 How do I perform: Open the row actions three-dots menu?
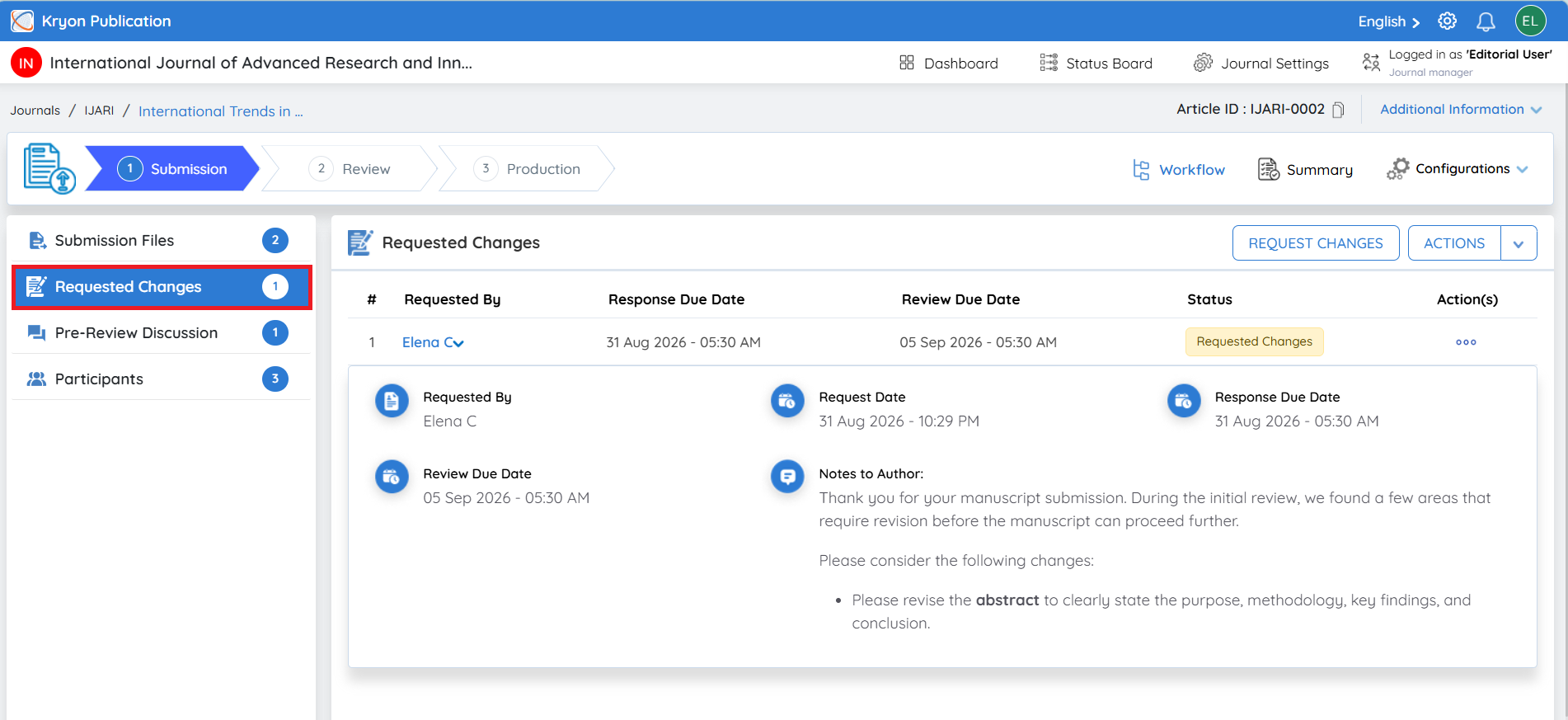(x=1466, y=342)
